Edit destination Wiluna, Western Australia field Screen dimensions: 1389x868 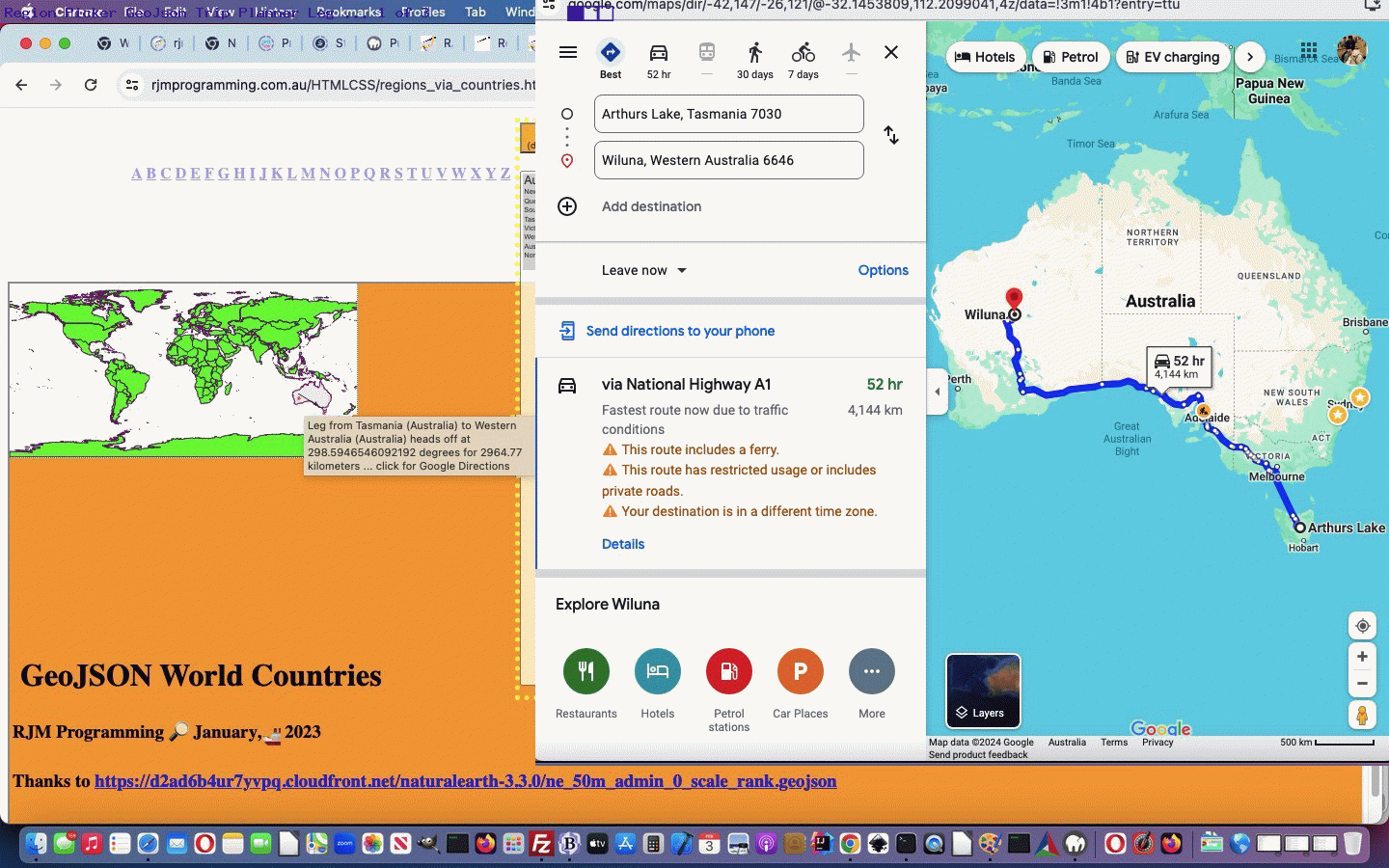click(729, 160)
